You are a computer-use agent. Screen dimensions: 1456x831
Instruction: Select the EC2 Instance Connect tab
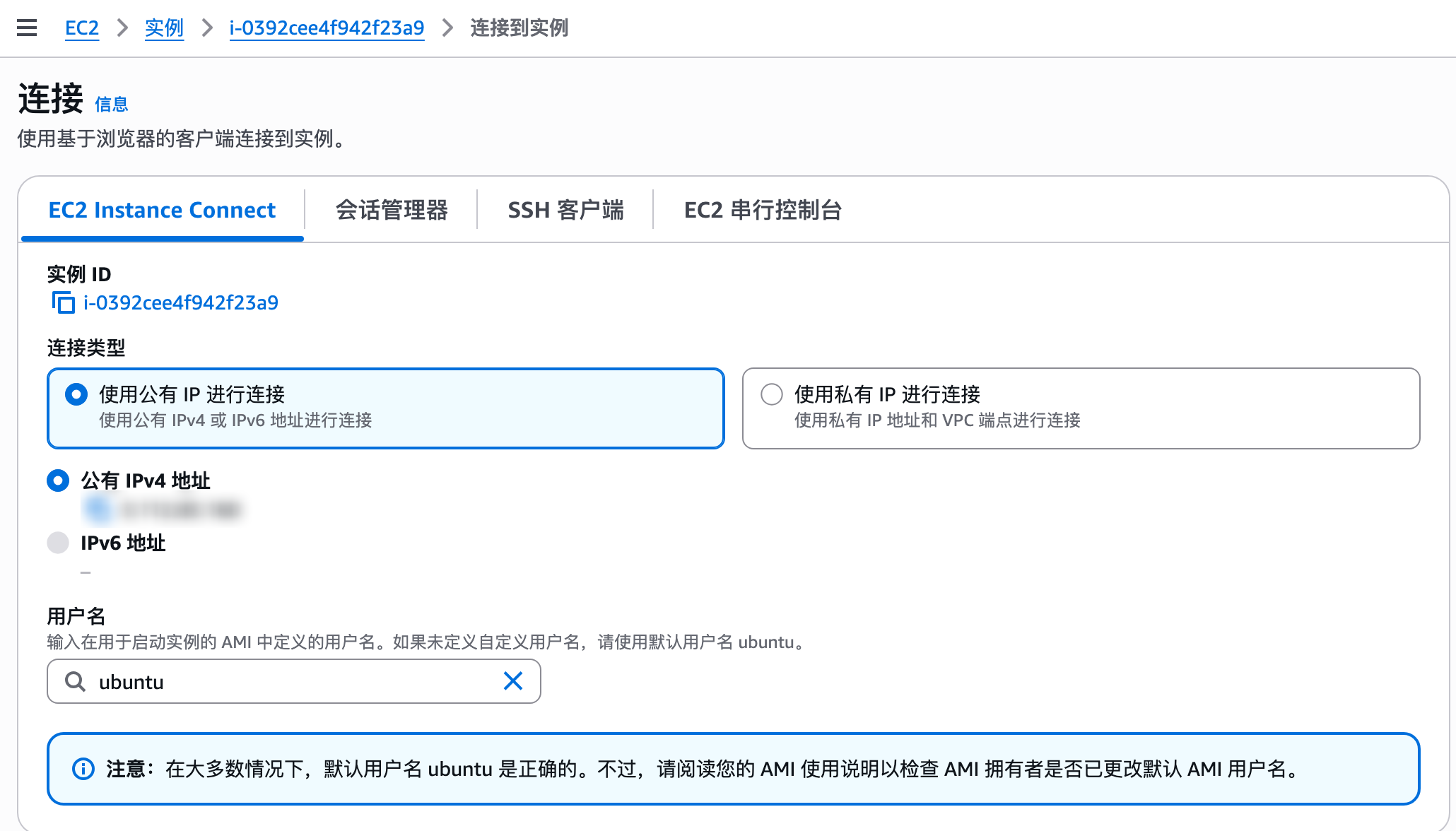(161, 210)
